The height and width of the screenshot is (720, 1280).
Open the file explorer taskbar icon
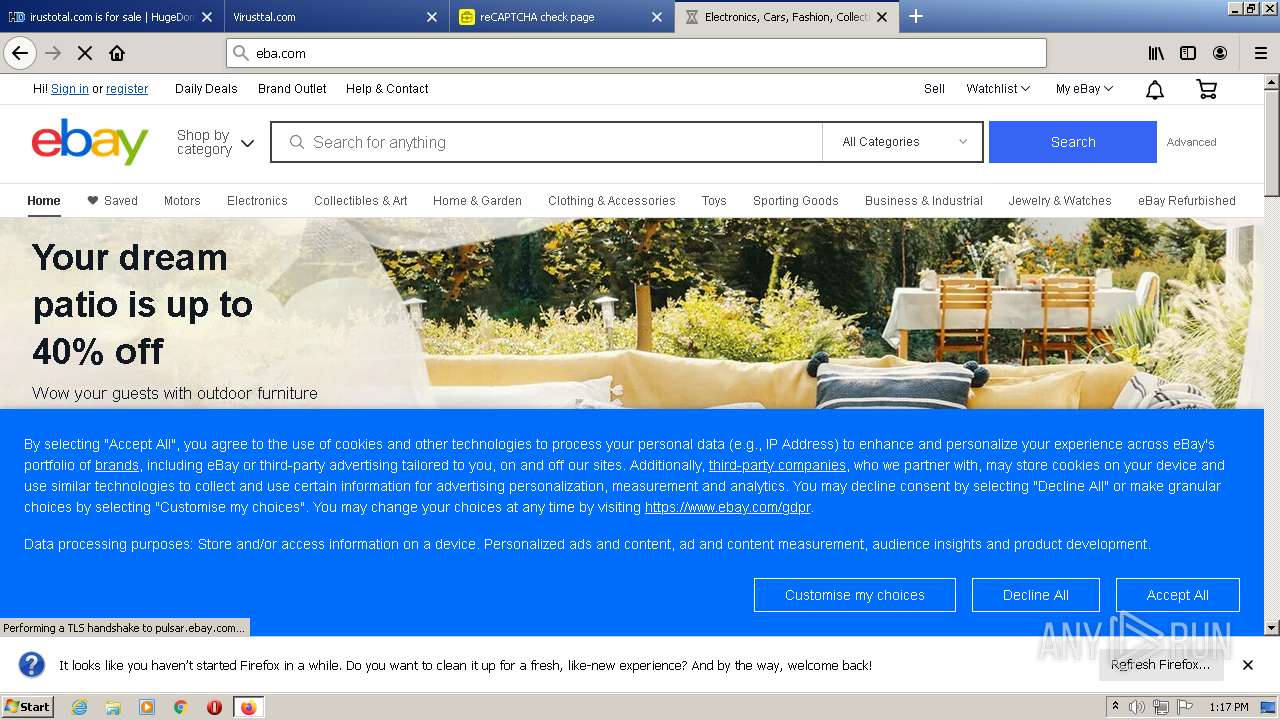[113, 707]
